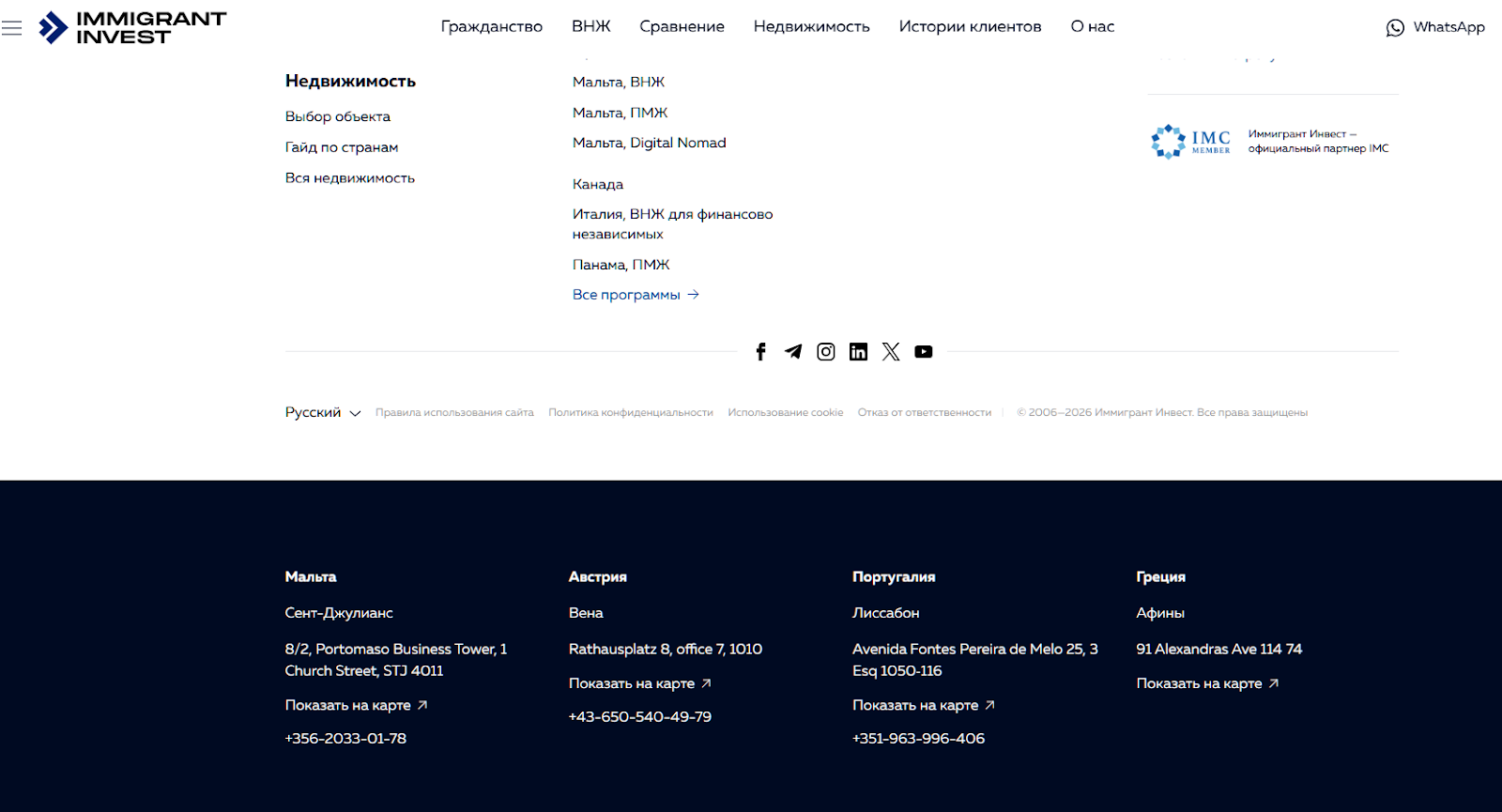This screenshot has height=812, width=1502.
Task: Open the Недвижимость navigation menu
Action: (811, 27)
